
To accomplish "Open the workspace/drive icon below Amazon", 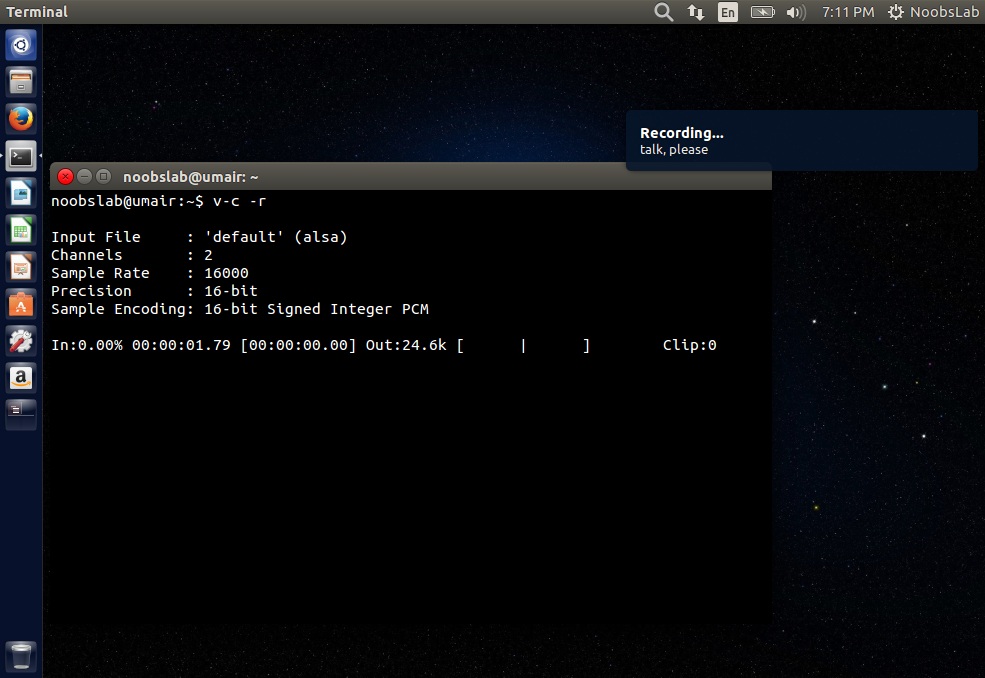I will [x=21, y=415].
